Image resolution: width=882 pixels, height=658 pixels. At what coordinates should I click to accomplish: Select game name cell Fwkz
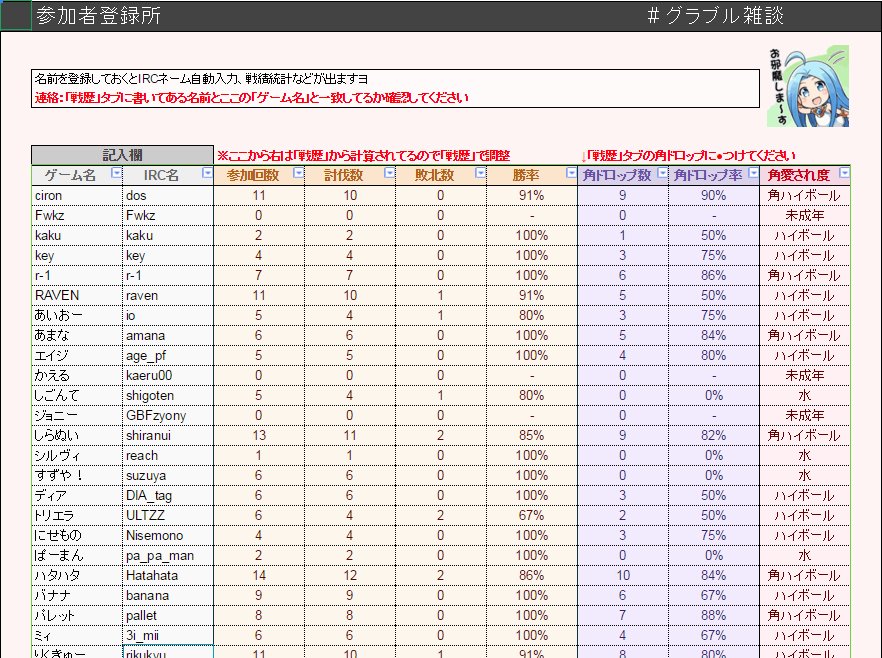tap(77, 215)
